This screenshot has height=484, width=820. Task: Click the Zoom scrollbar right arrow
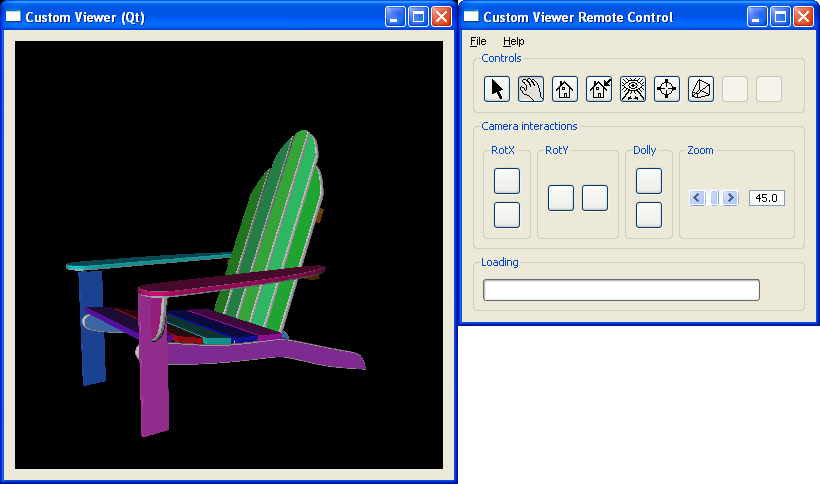731,198
